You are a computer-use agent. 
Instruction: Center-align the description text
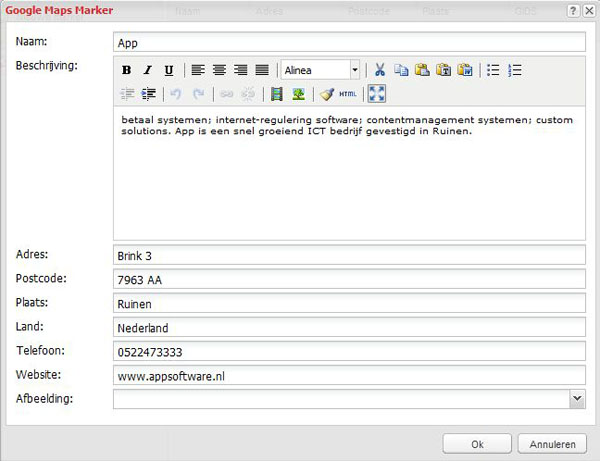219,70
